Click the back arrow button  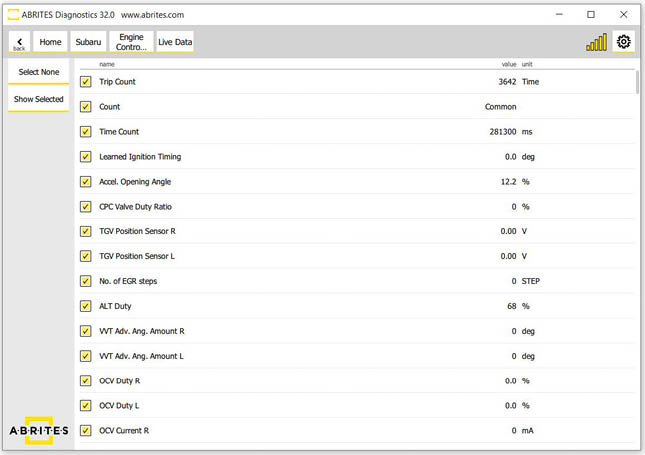click(x=19, y=42)
